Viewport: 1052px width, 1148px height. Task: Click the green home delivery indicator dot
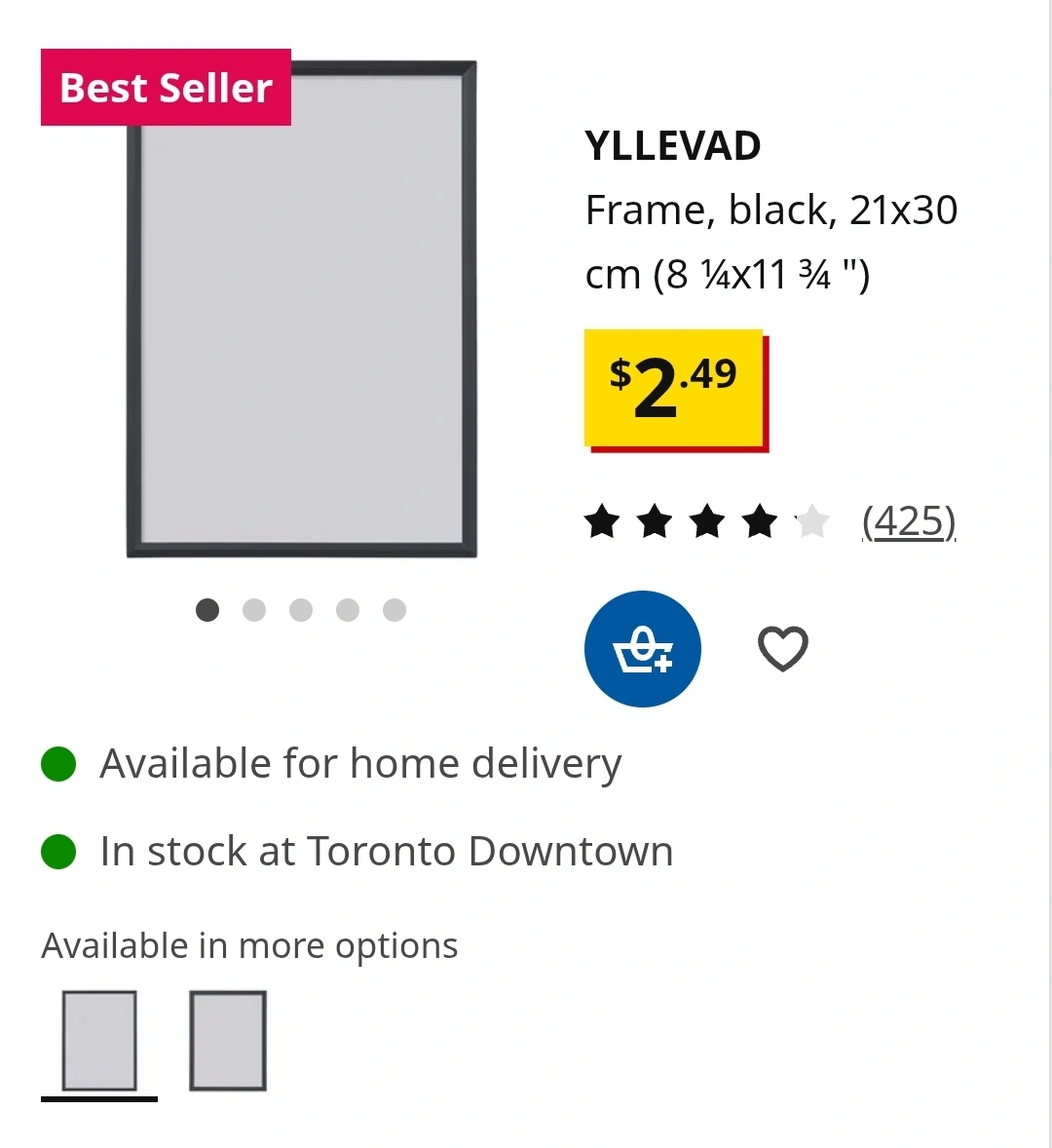click(x=58, y=764)
